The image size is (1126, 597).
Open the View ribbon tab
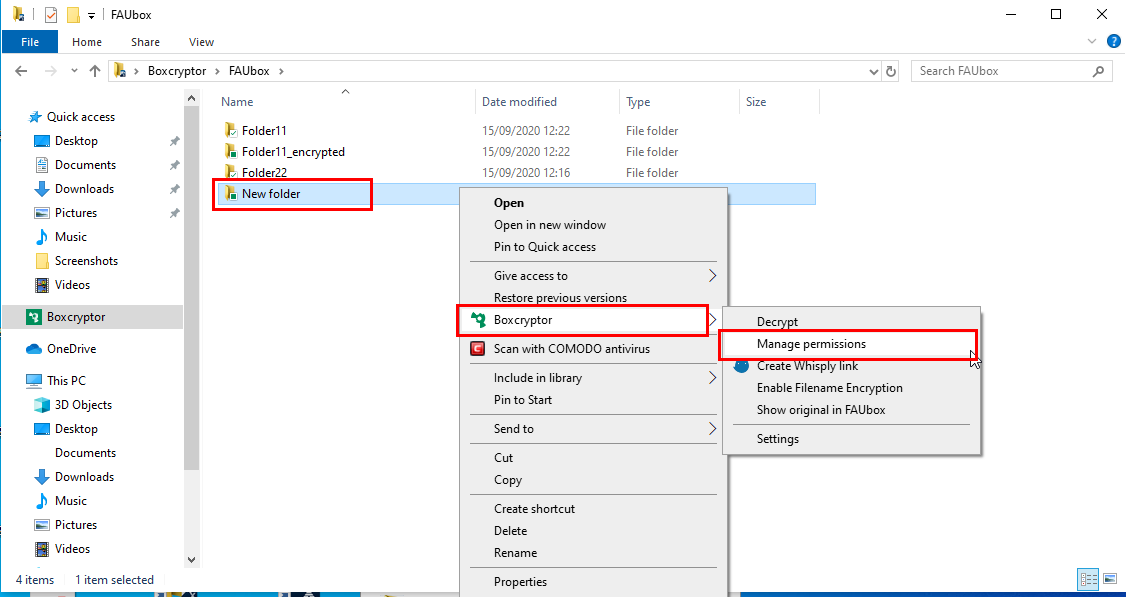tap(201, 42)
